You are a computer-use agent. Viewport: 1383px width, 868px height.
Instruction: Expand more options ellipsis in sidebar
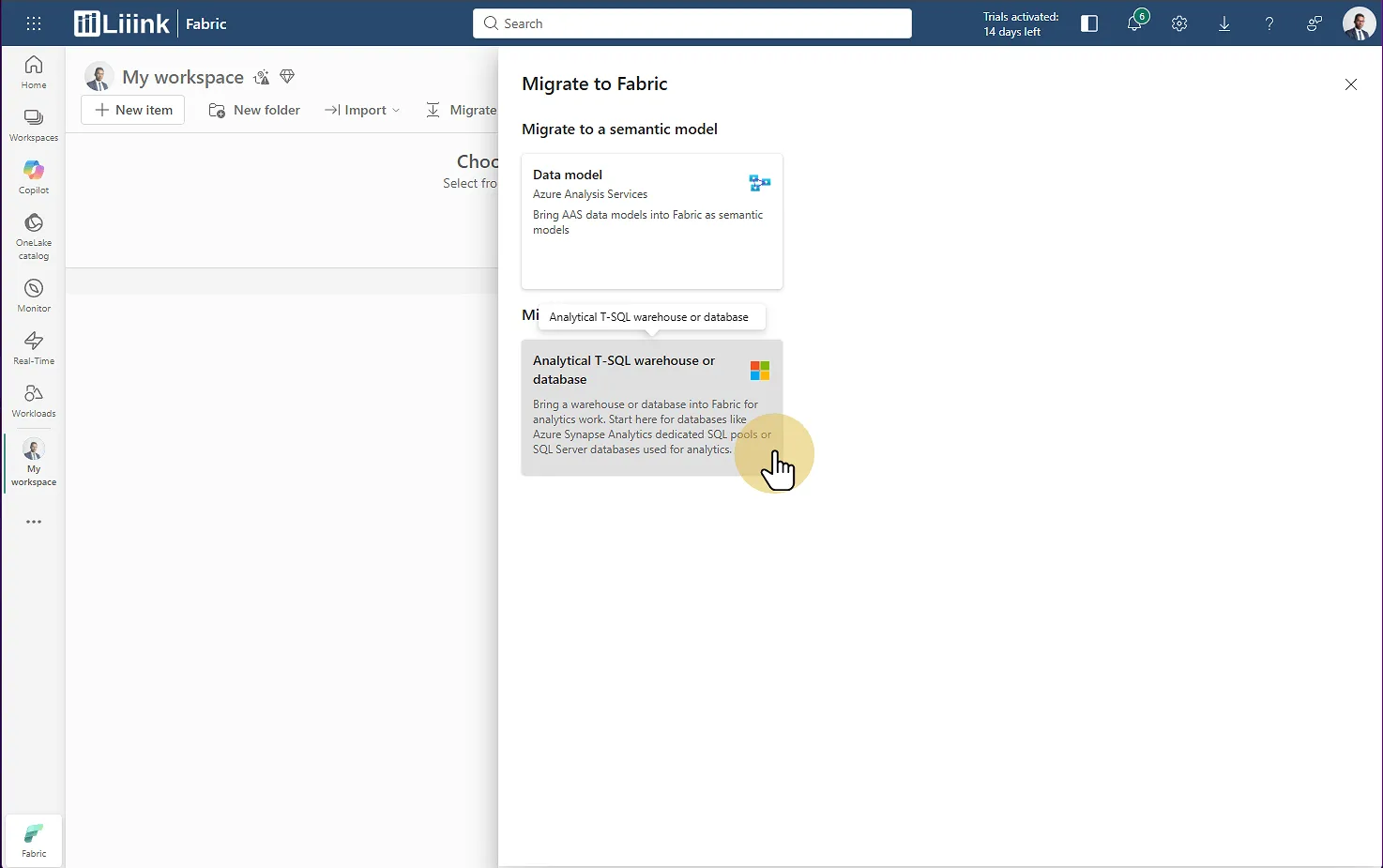click(34, 522)
